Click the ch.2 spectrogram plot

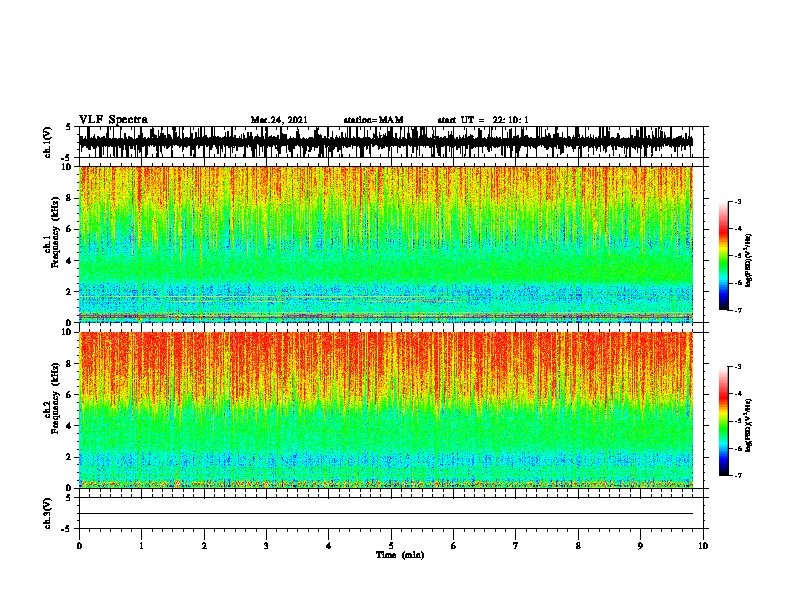(x=386, y=410)
